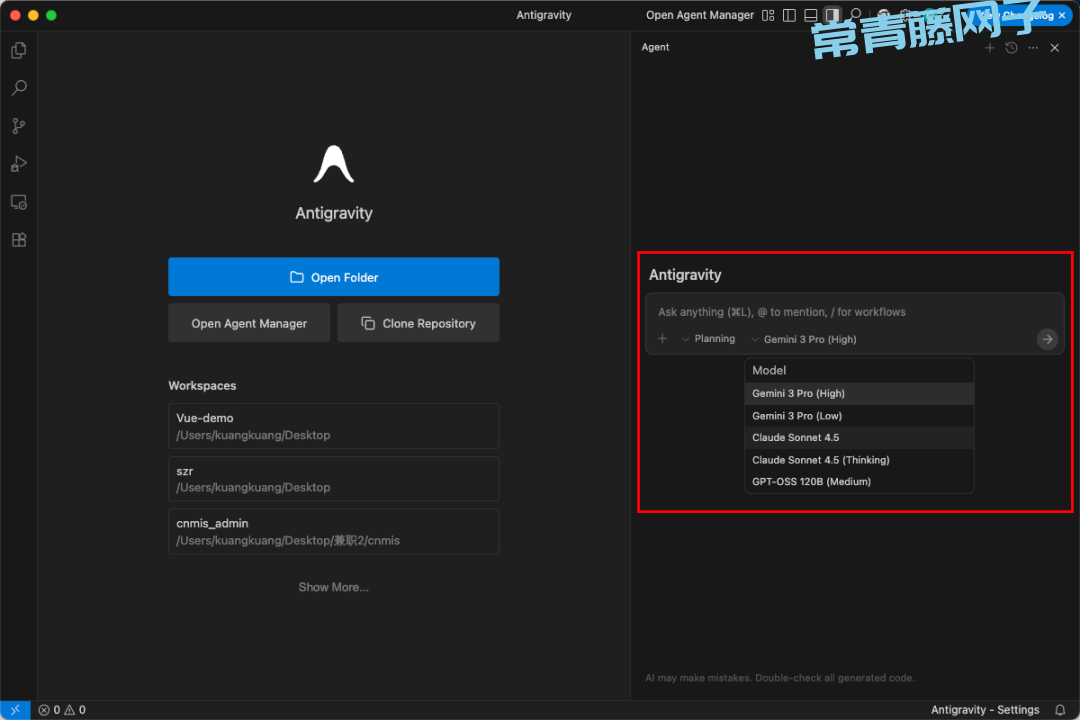Open the Explorer view in activity bar
Viewport: 1080px width, 720px height.
pyautogui.click(x=18, y=50)
